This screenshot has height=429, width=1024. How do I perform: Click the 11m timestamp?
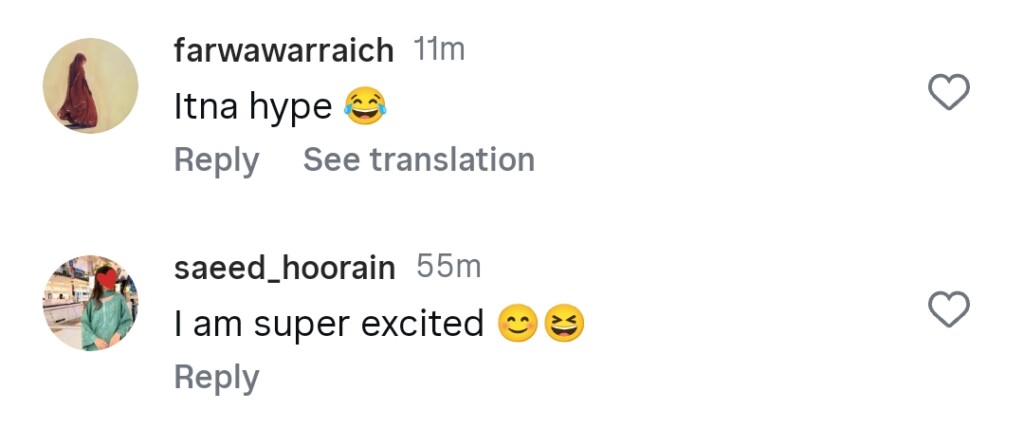tap(439, 50)
